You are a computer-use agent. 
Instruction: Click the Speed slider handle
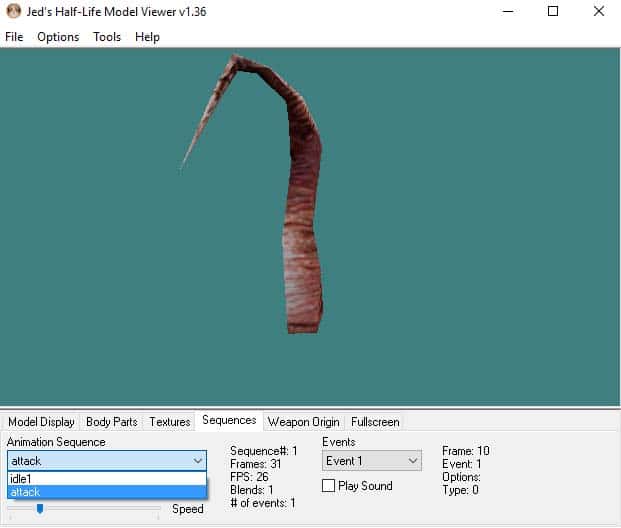(40, 509)
